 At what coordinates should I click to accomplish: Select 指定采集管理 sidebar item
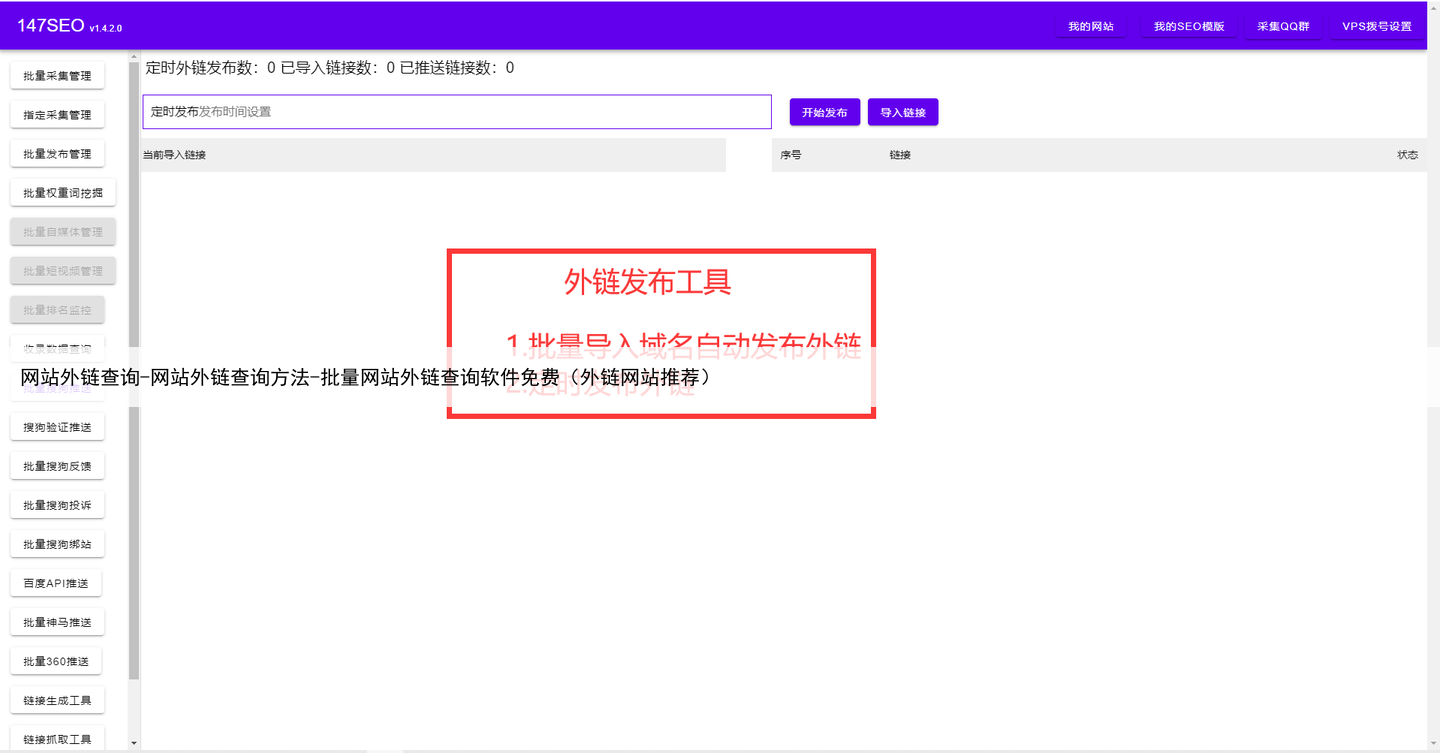click(x=57, y=115)
